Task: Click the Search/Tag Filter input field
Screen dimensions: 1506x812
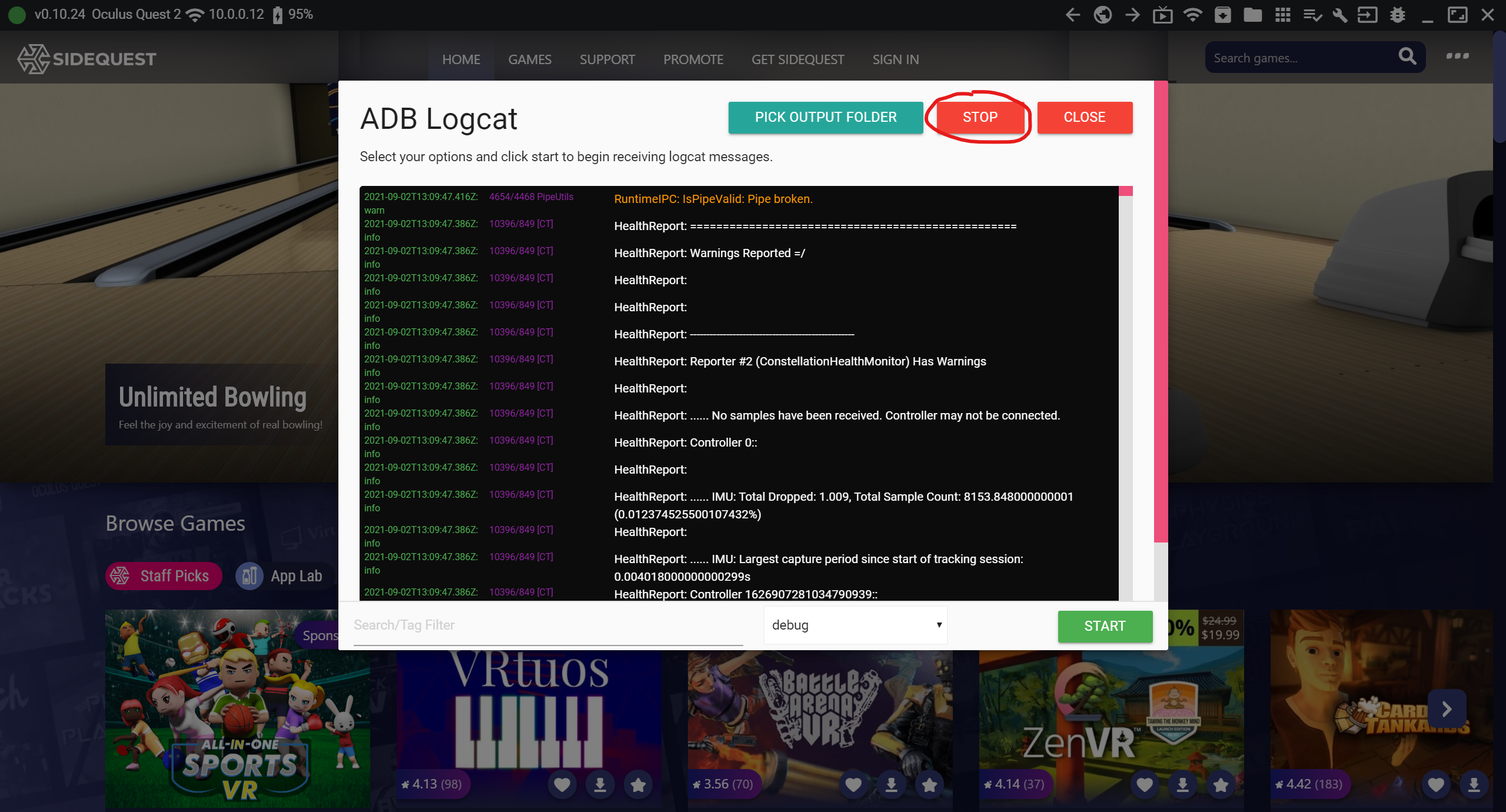Action: tap(547, 625)
